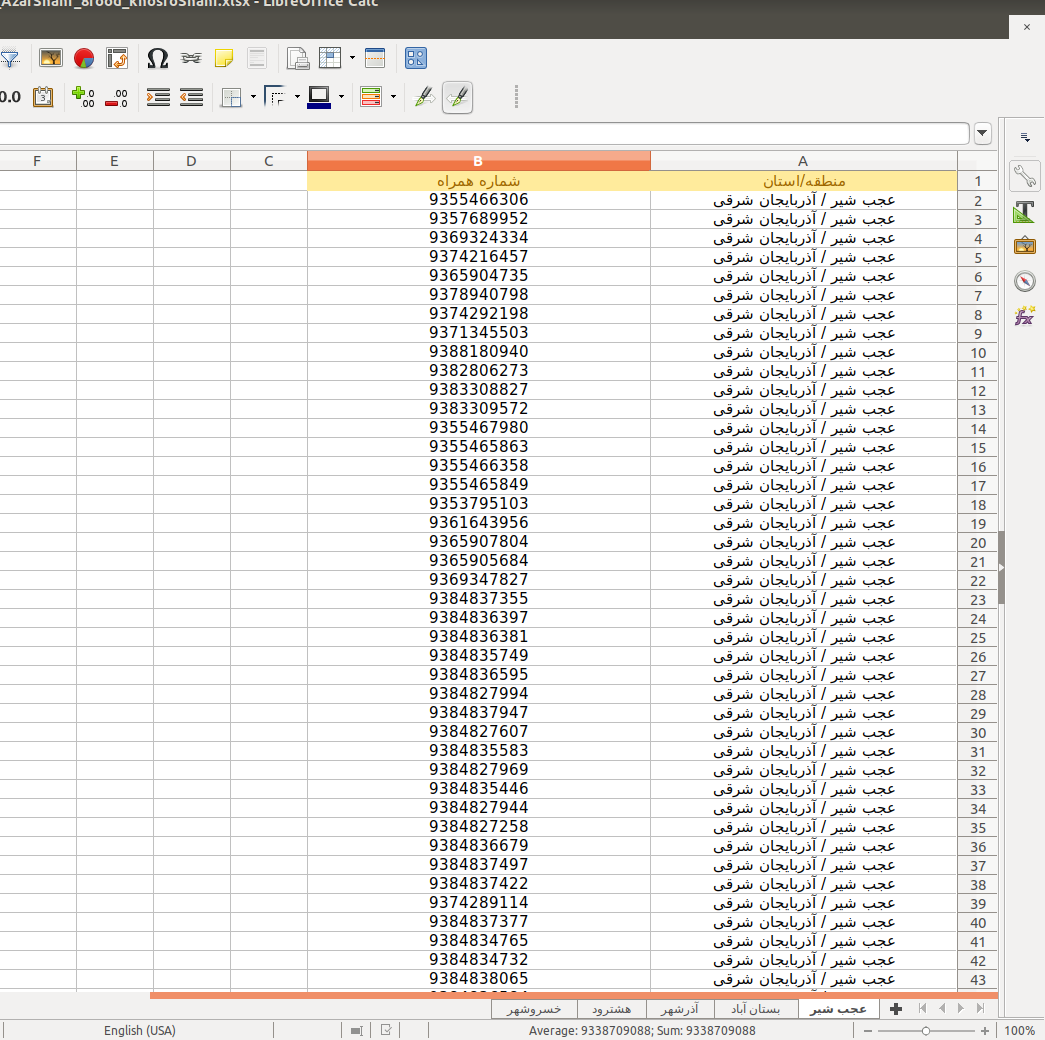Open the sidebar Functions deck
The image size is (1045, 1040).
coord(1024,315)
